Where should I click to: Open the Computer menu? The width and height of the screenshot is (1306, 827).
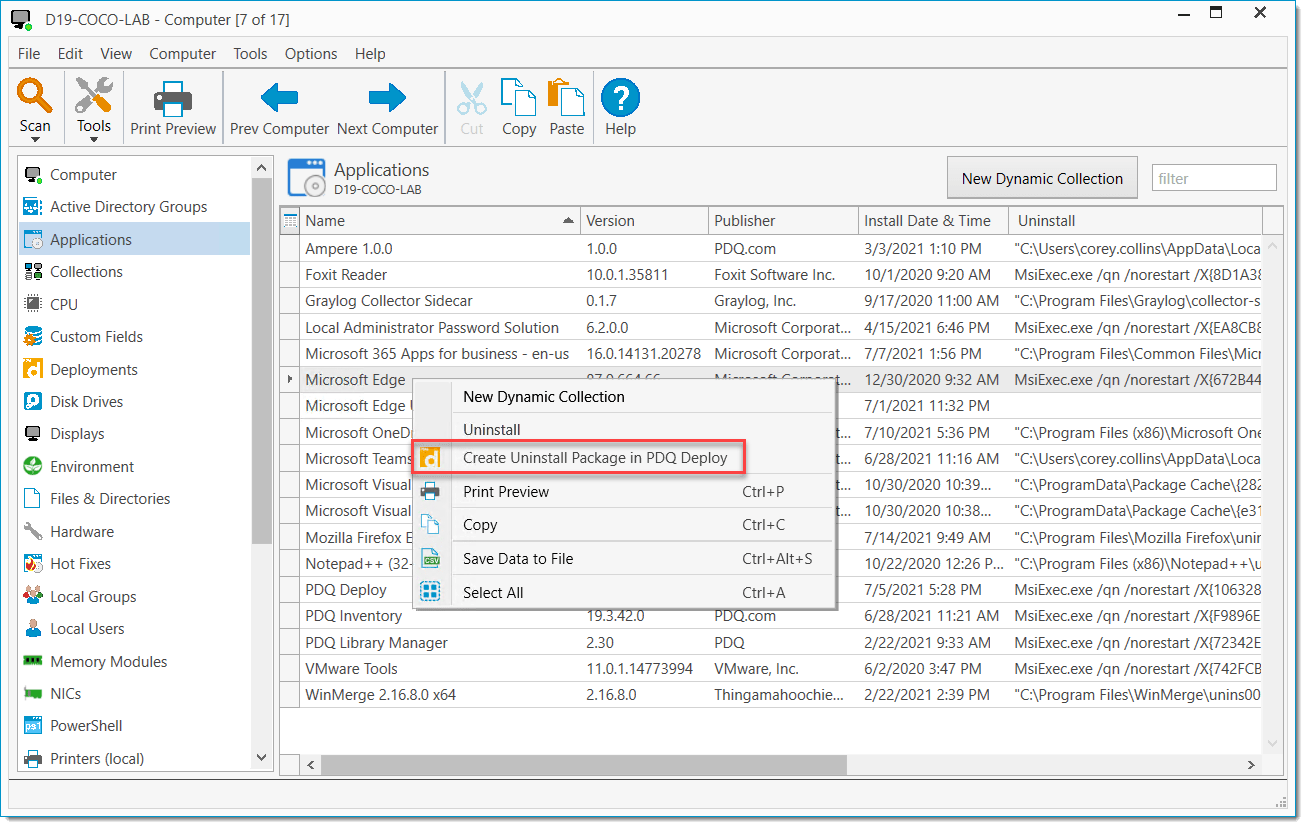[x=182, y=54]
